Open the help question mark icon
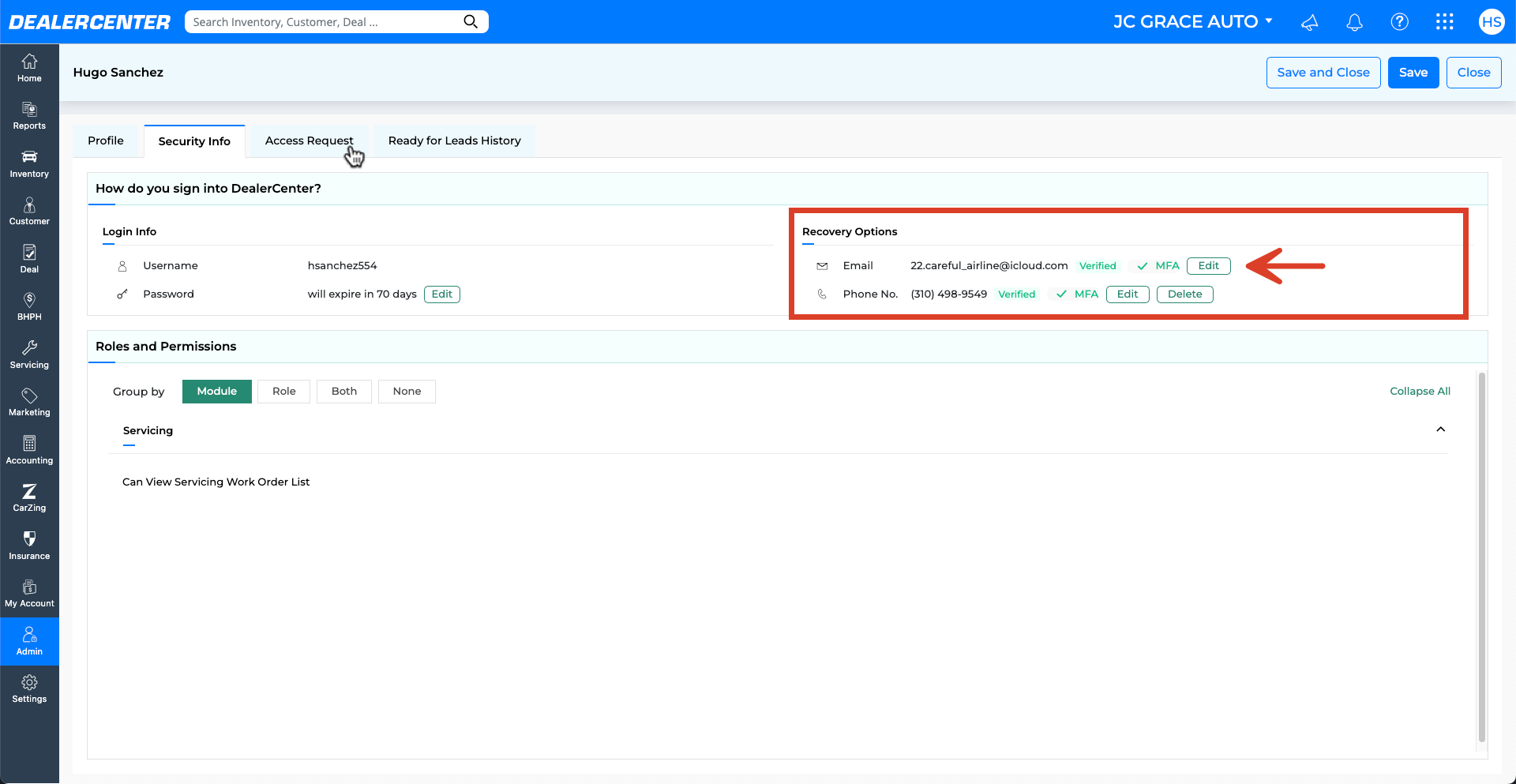 pos(1399,22)
